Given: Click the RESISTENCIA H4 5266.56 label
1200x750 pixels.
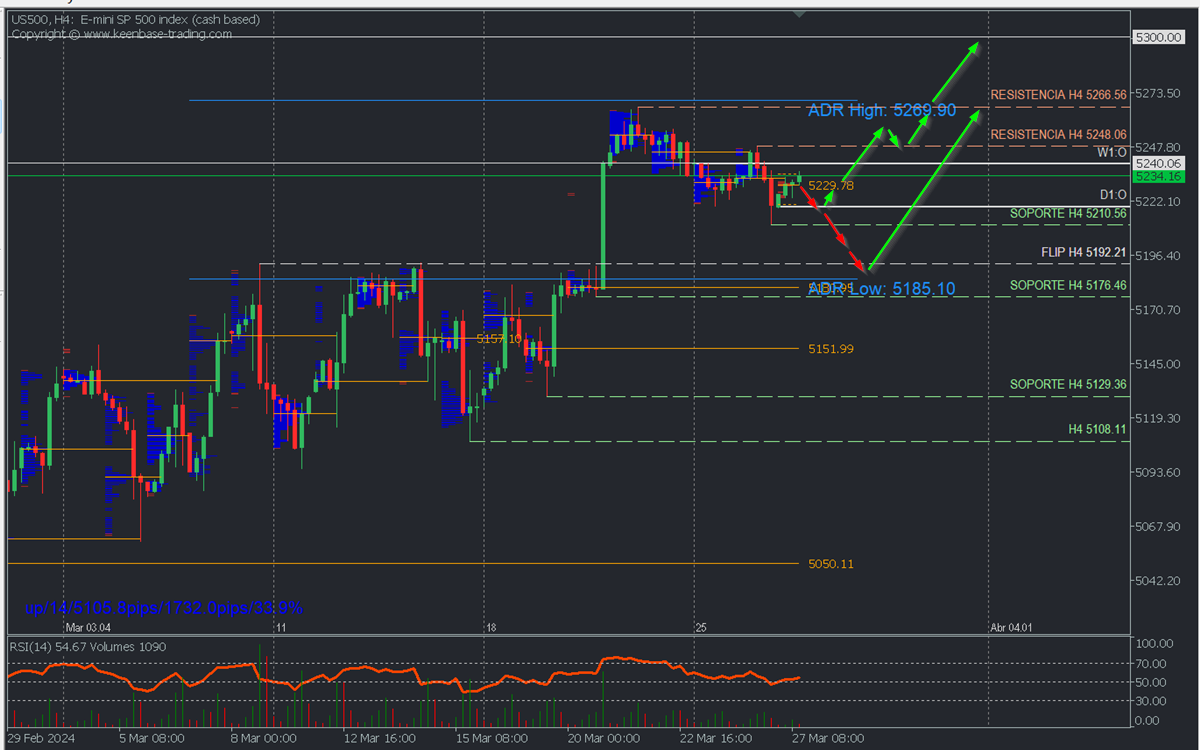Looking at the screenshot, I should [x=1058, y=94].
